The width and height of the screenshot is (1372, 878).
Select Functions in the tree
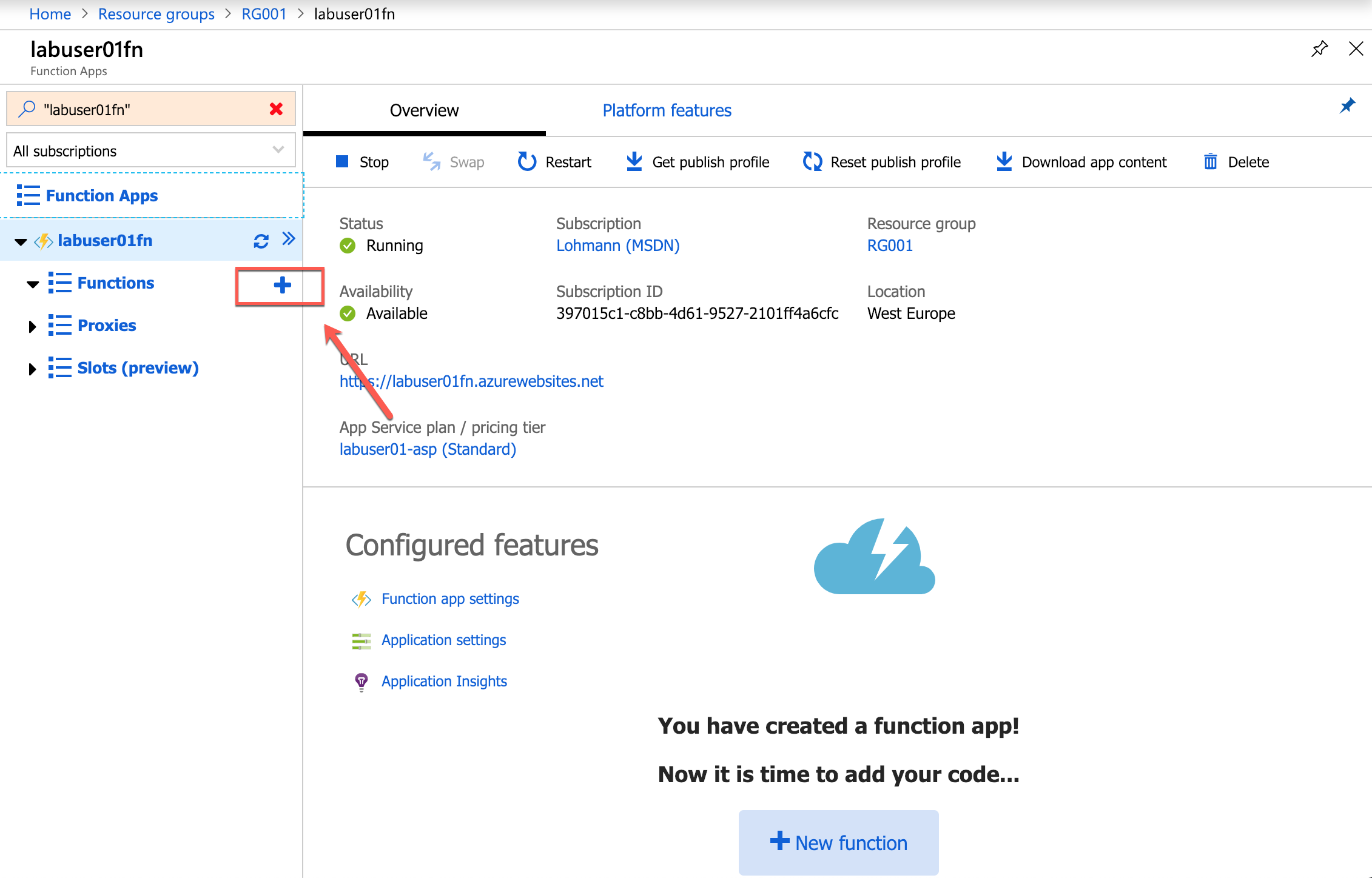[x=116, y=283]
